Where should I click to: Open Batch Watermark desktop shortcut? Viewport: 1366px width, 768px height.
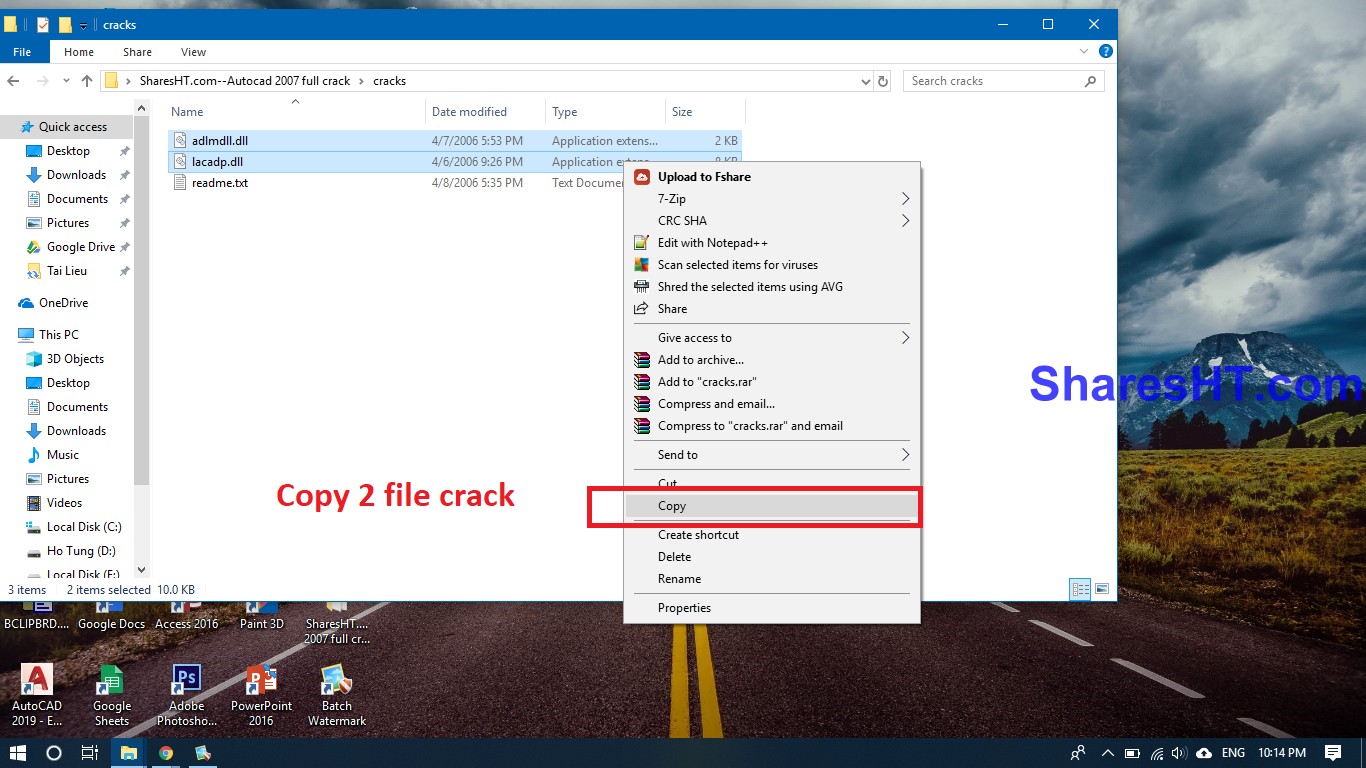click(x=337, y=696)
